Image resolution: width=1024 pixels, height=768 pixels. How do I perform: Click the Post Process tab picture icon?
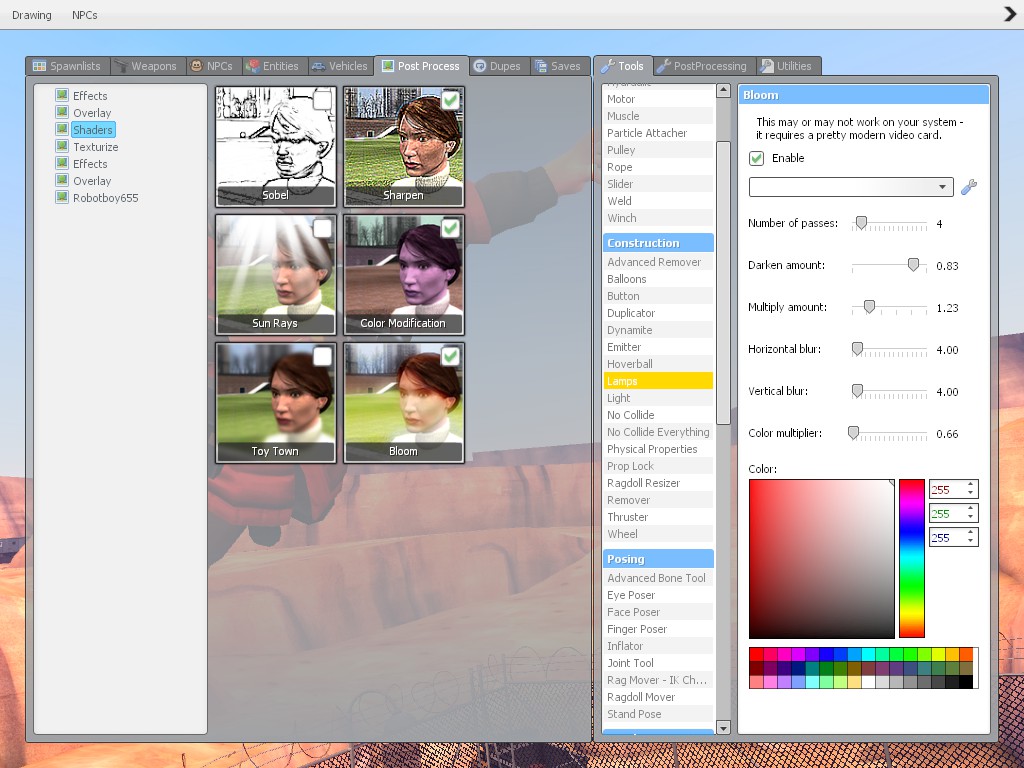[388, 66]
